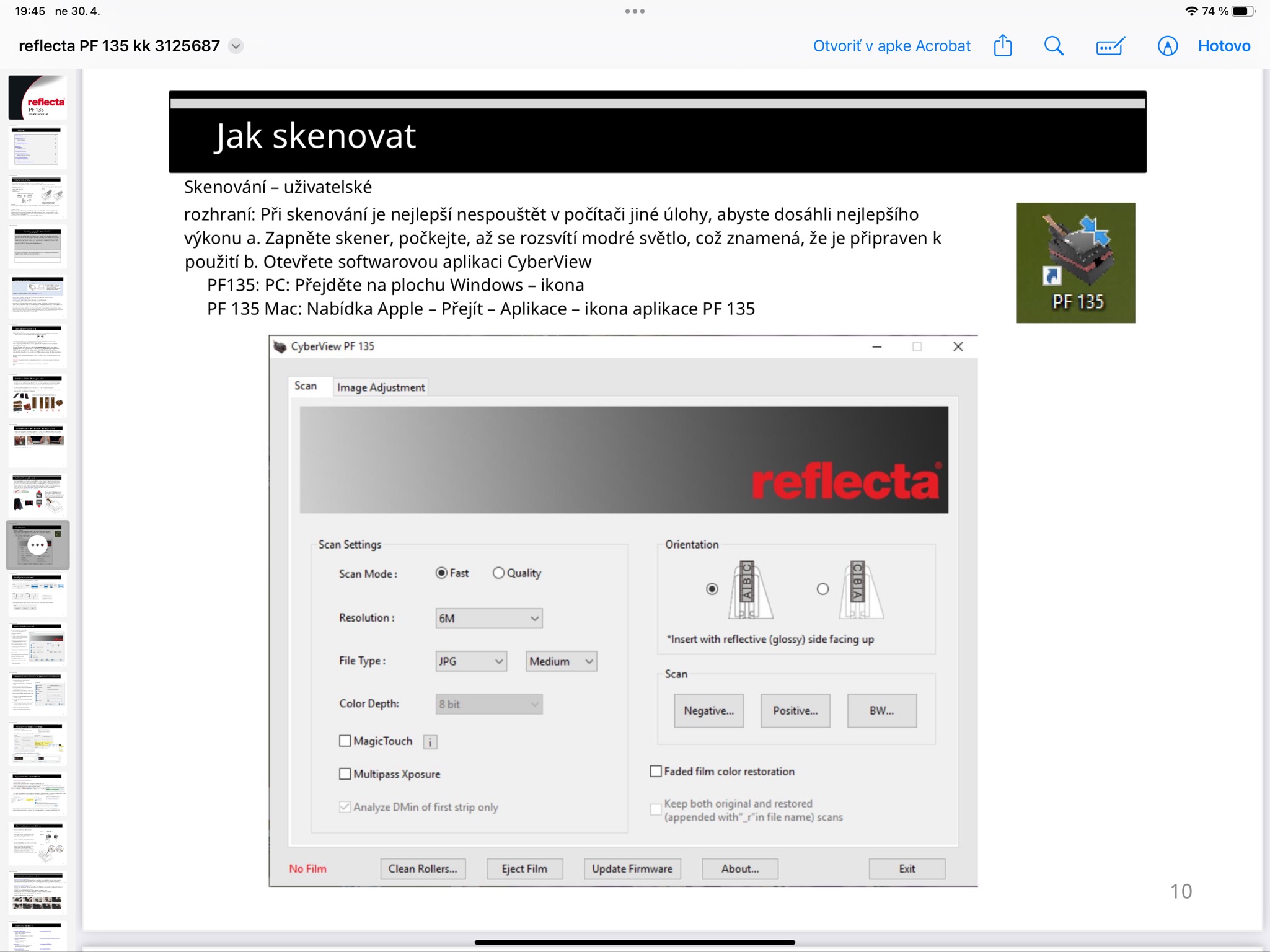Expand the Resolution 6M dropdown
1270x952 pixels.
[488, 619]
